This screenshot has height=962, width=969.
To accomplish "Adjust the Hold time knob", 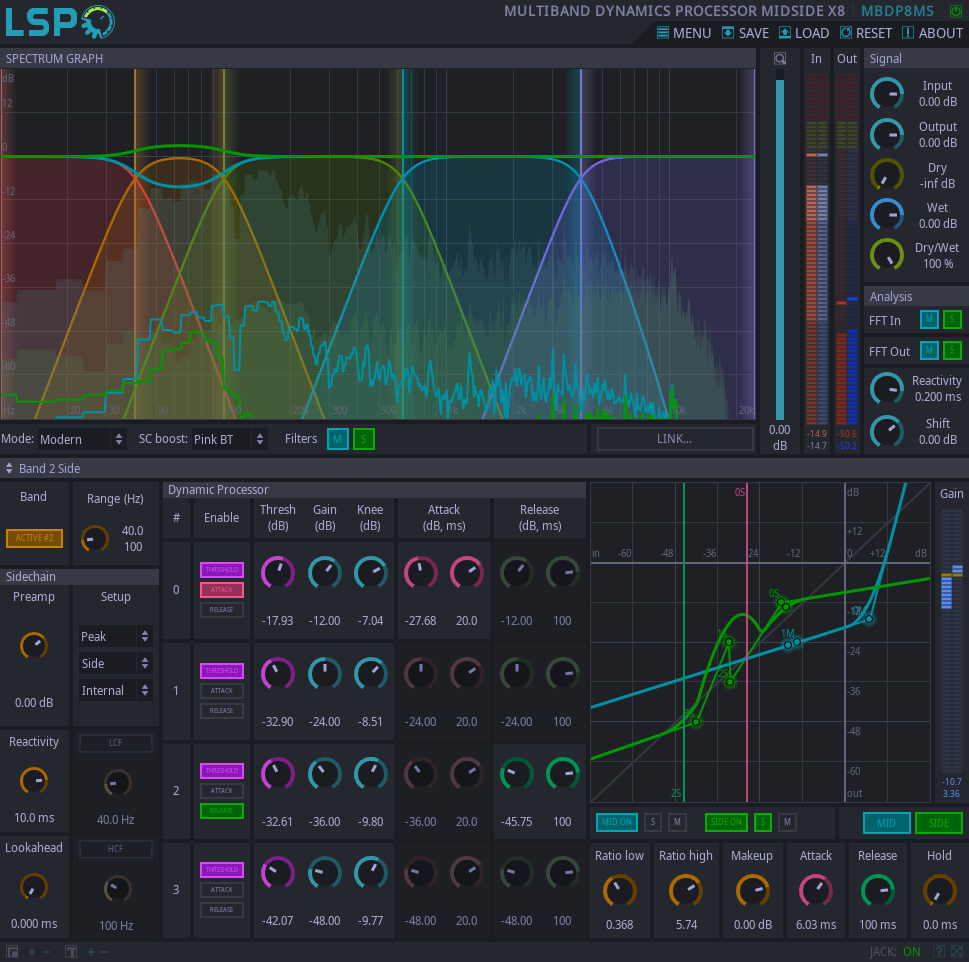I will point(939,891).
